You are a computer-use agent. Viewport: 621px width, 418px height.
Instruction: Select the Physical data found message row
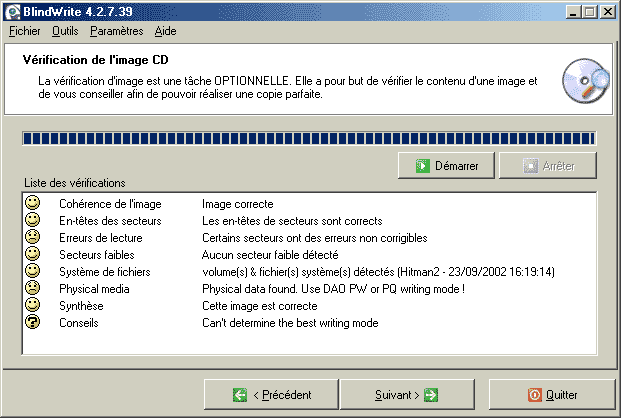coord(309,289)
